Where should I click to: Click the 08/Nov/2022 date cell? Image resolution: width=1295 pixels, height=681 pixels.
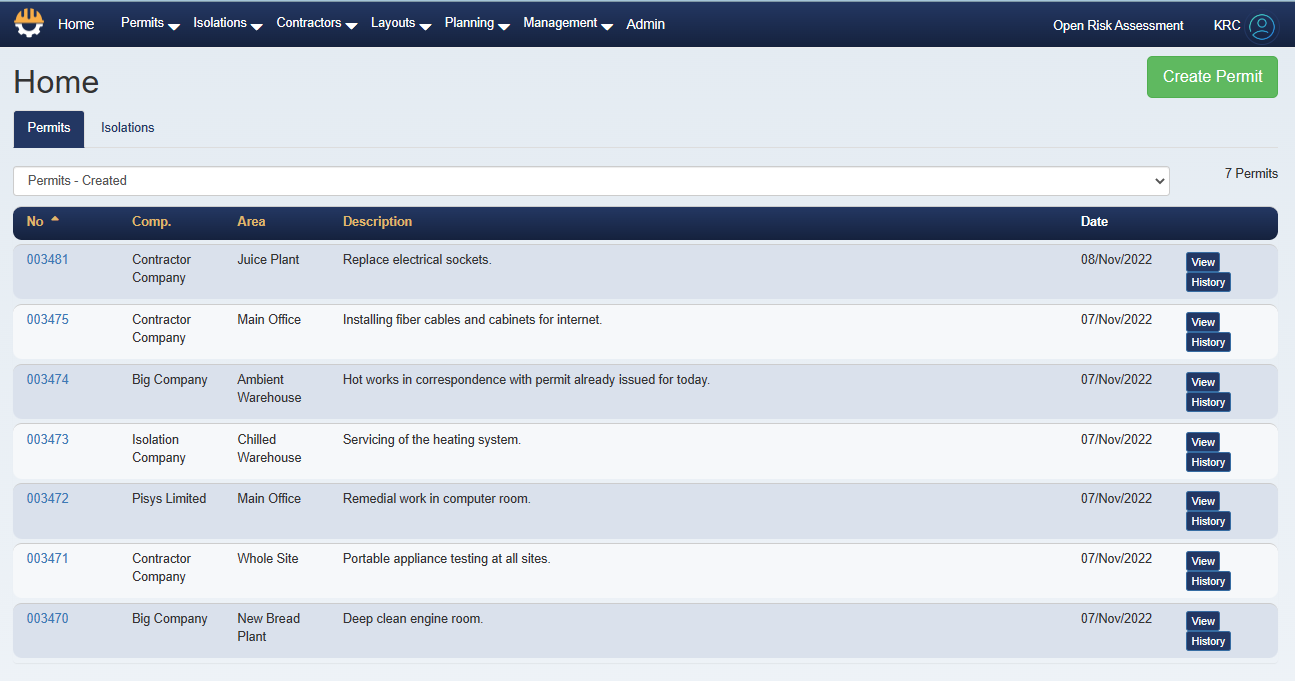pyautogui.click(x=1116, y=260)
